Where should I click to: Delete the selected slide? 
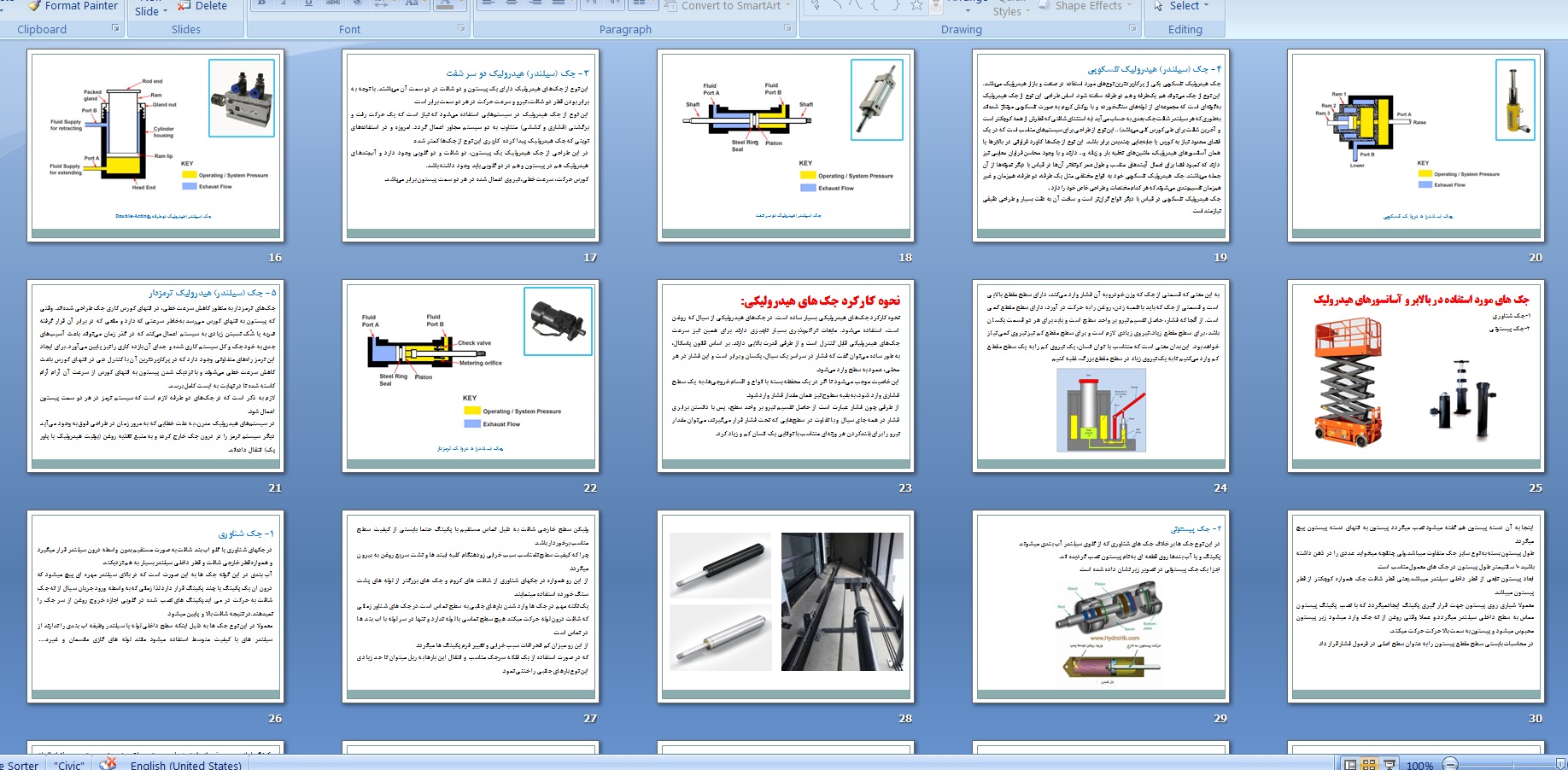[x=202, y=6]
